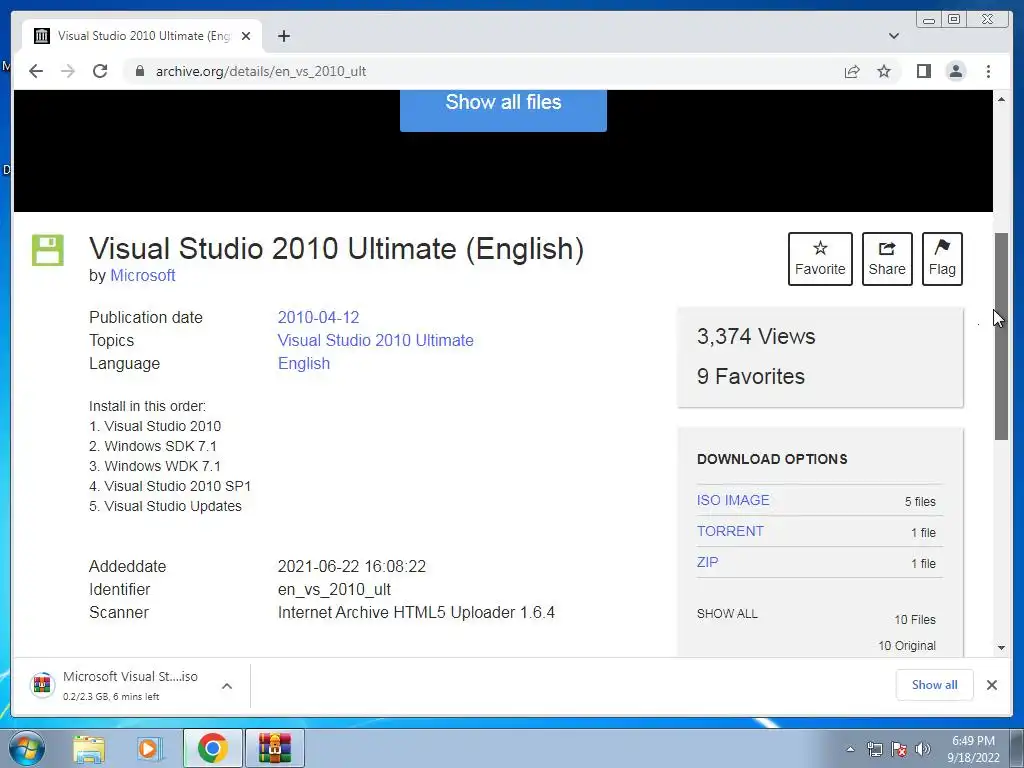Open the media player taskbar icon

click(x=150, y=748)
